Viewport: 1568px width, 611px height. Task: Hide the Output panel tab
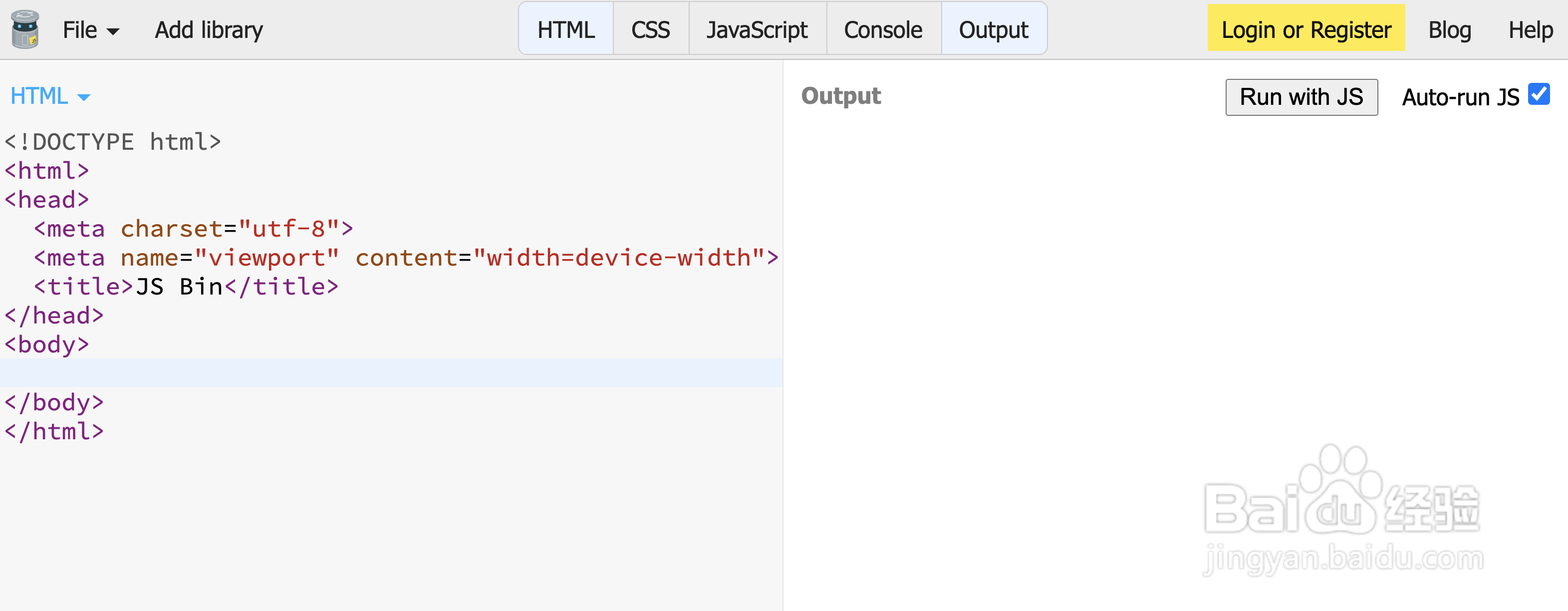pyautogui.click(x=993, y=30)
